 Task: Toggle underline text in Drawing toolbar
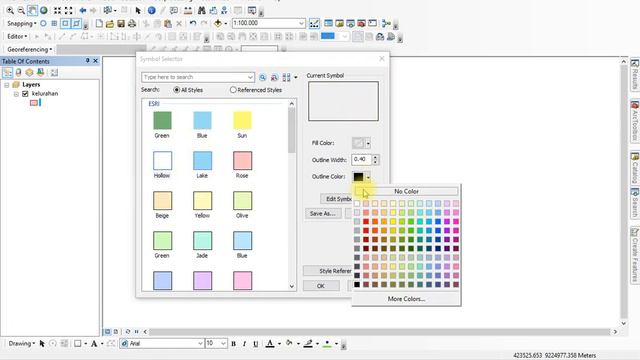256,344
